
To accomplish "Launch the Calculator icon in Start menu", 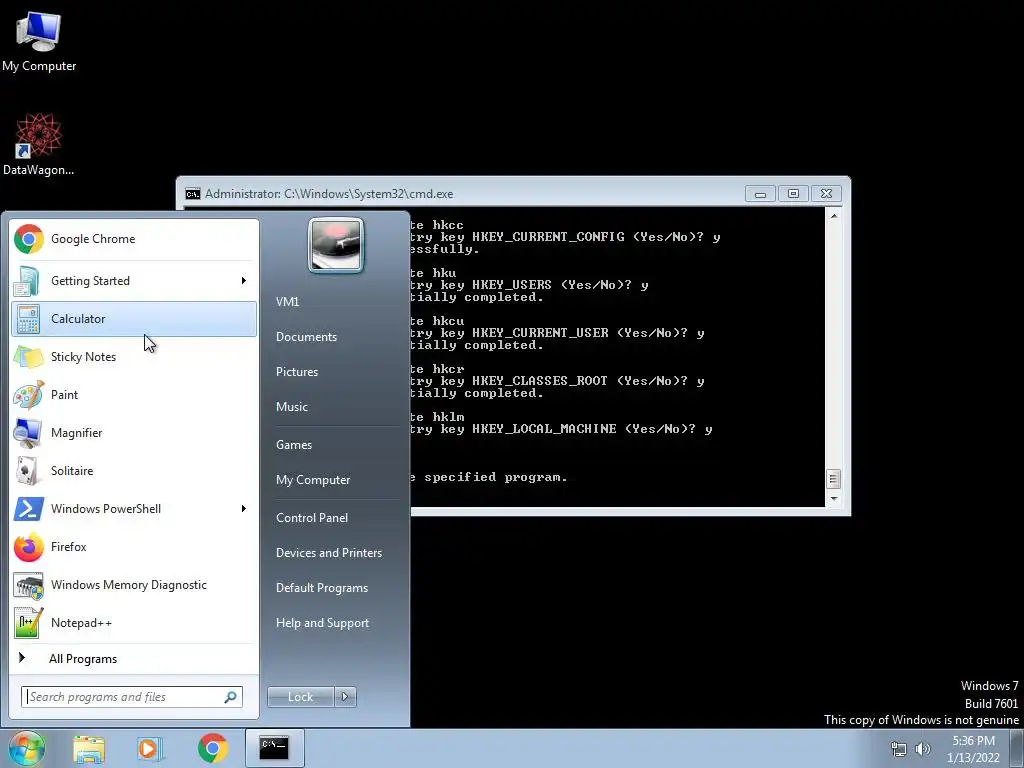I will (28, 319).
